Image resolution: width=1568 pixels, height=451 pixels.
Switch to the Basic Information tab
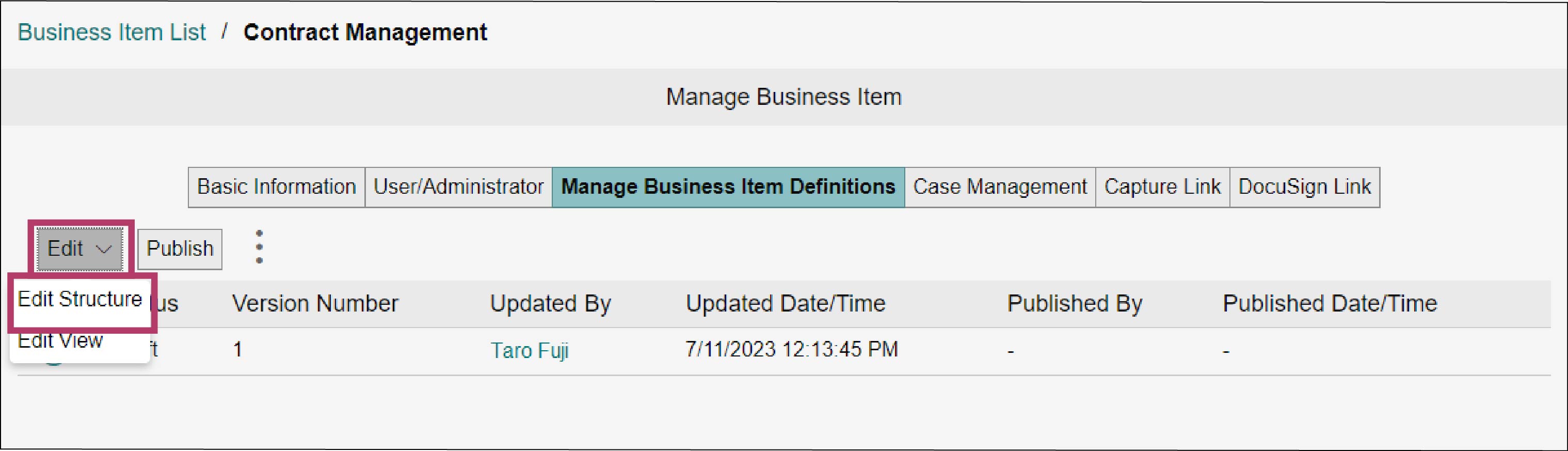(276, 187)
